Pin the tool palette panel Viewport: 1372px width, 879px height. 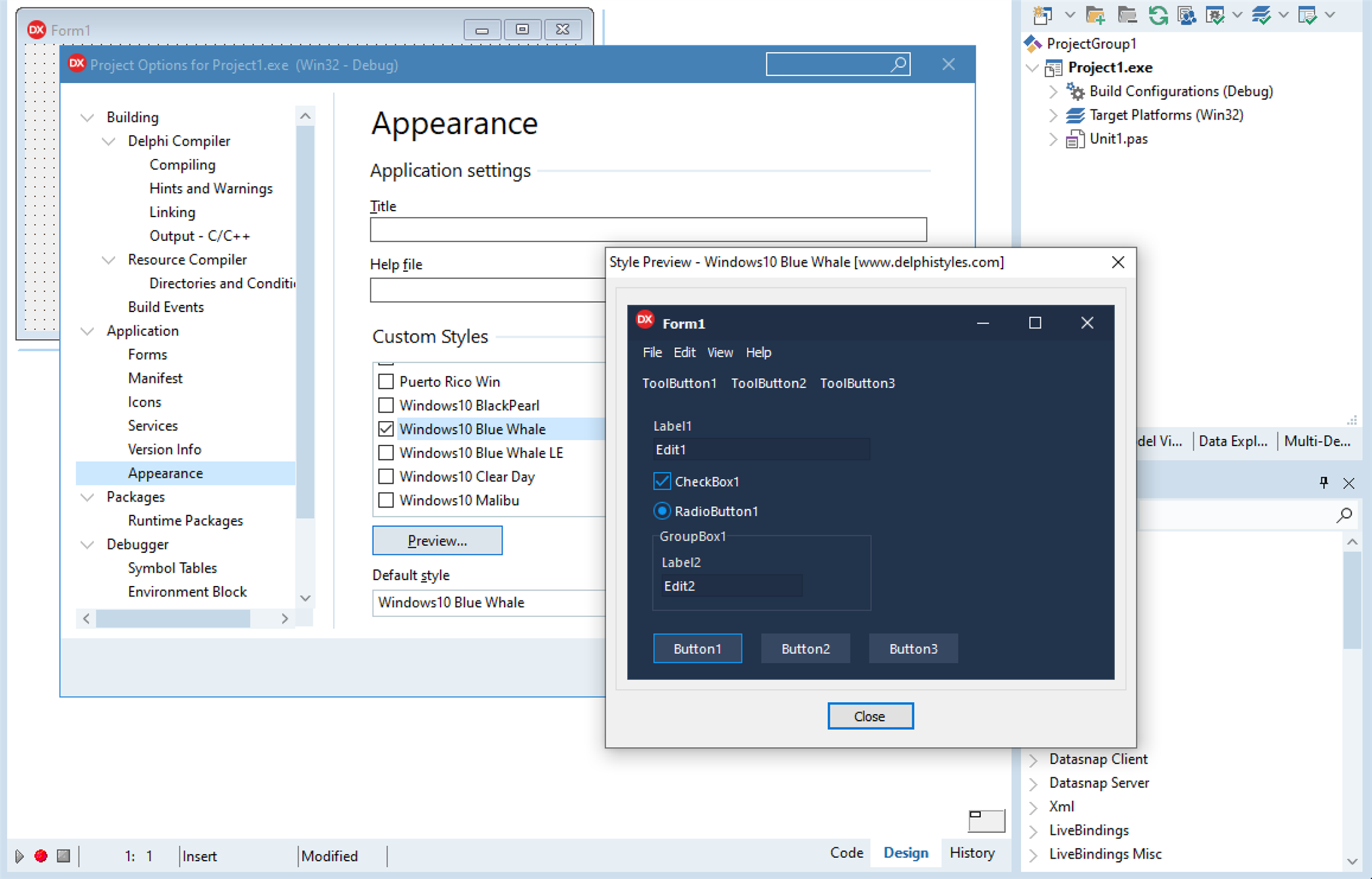1324,482
